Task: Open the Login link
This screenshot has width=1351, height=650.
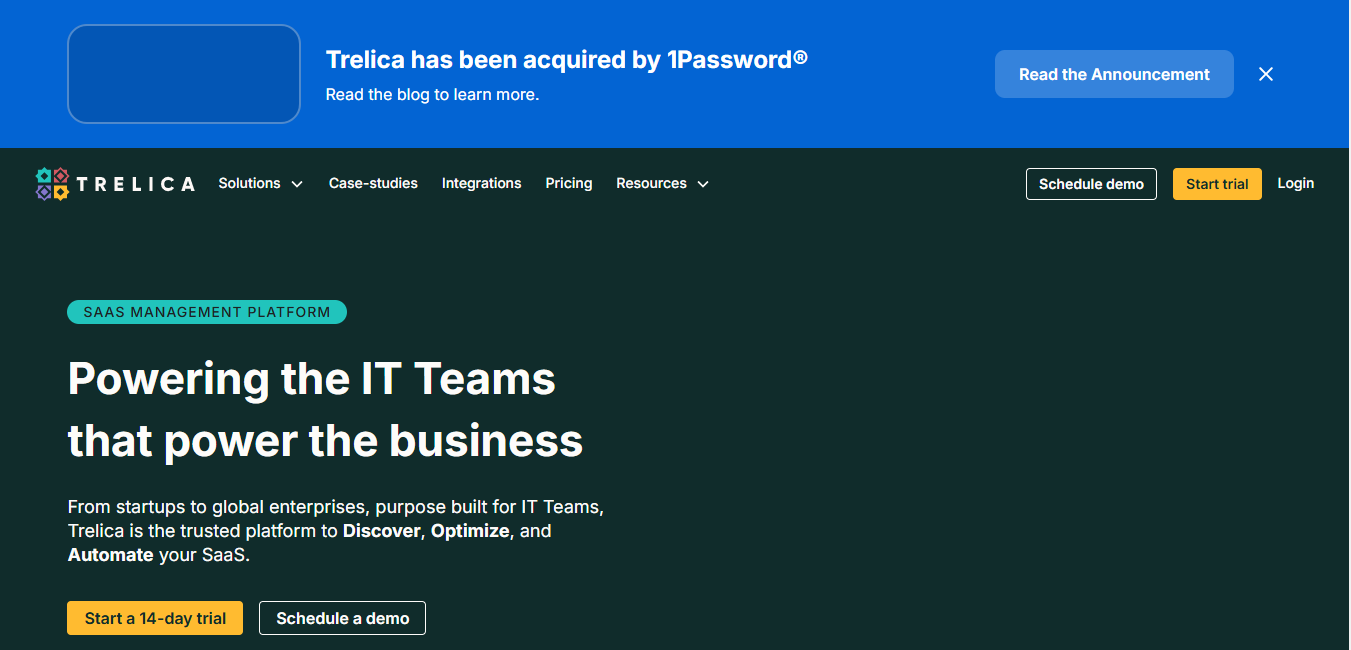Action: tap(1296, 184)
